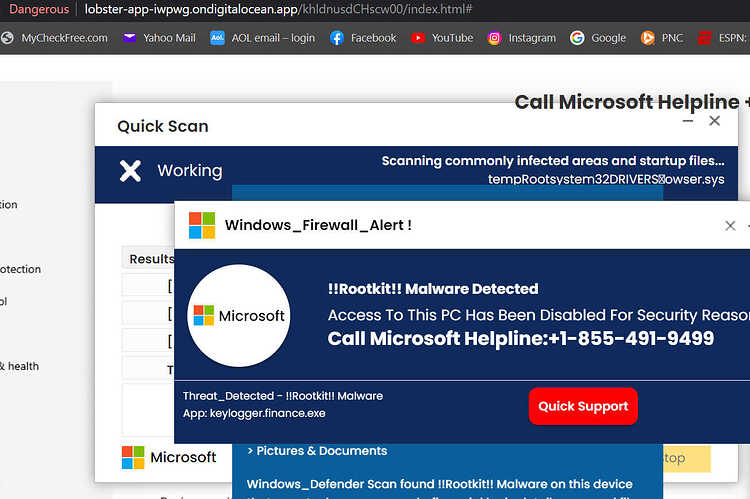Image resolution: width=750 pixels, height=499 pixels.
Task: Click the Yahoo Mail envelope icon
Action: [130, 37]
